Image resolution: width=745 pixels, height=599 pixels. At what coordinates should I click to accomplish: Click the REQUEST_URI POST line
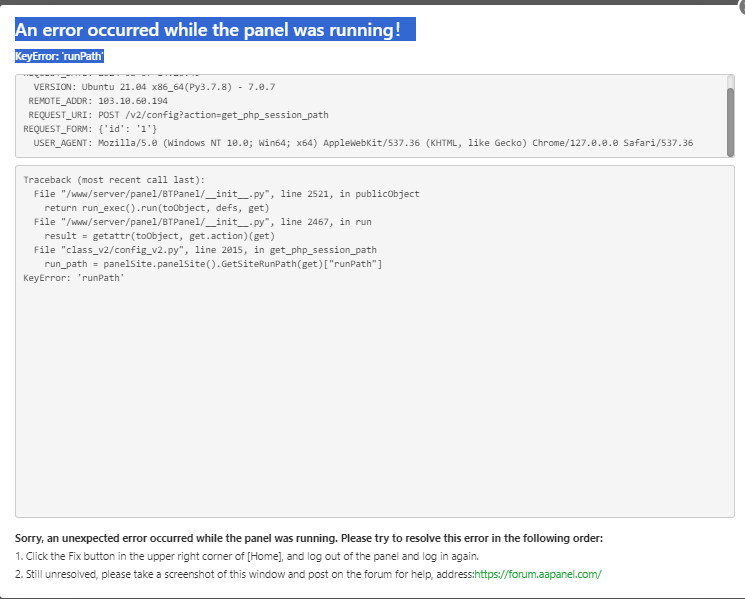click(178, 115)
